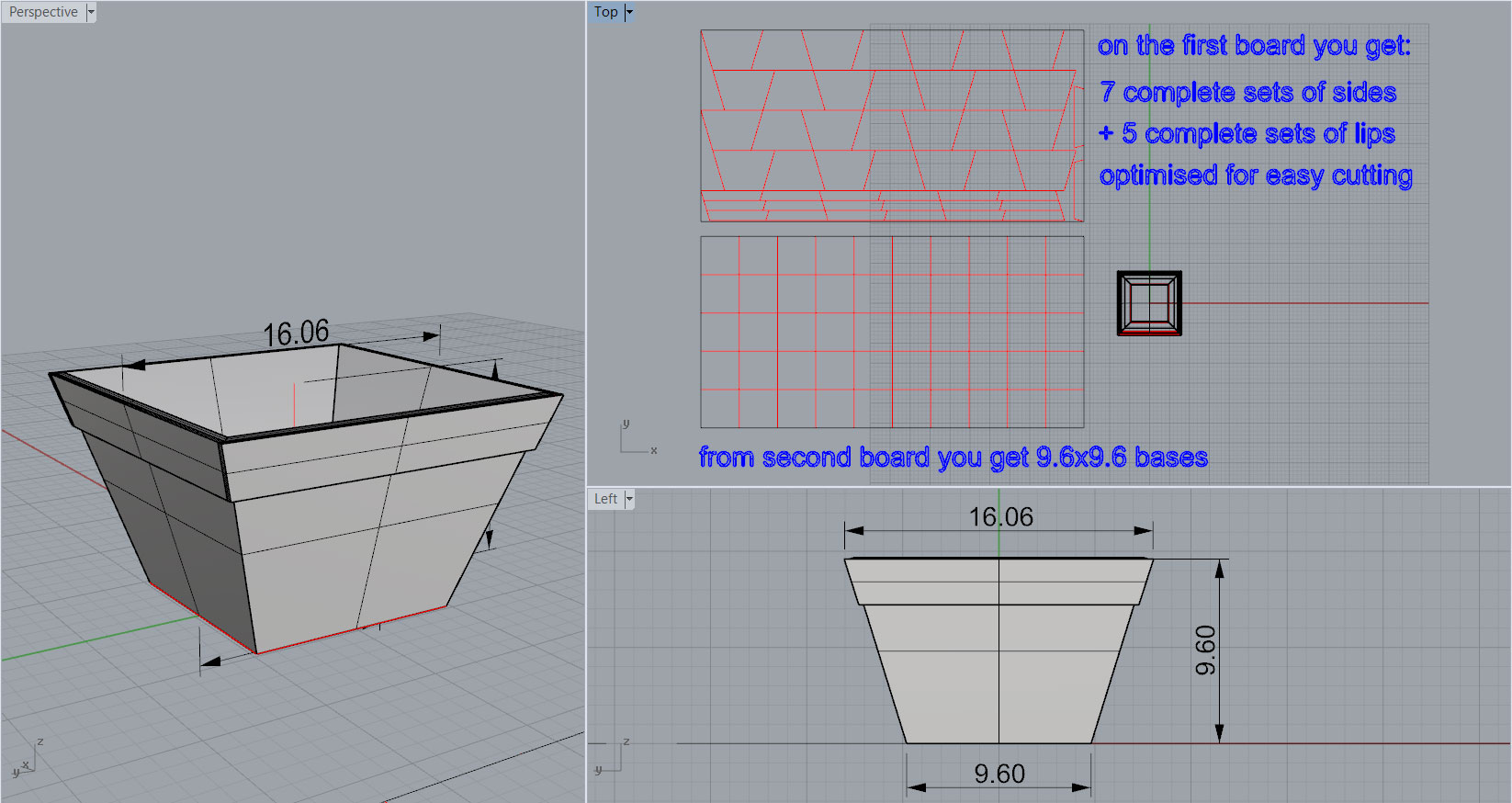Select the "7 complete sets of sides" text

[x=1247, y=93]
